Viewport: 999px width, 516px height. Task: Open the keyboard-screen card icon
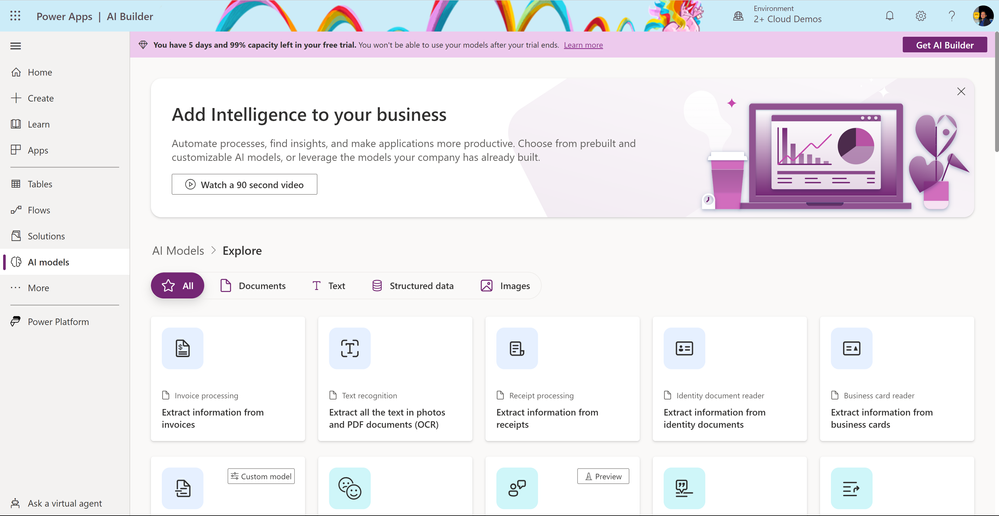click(684, 489)
